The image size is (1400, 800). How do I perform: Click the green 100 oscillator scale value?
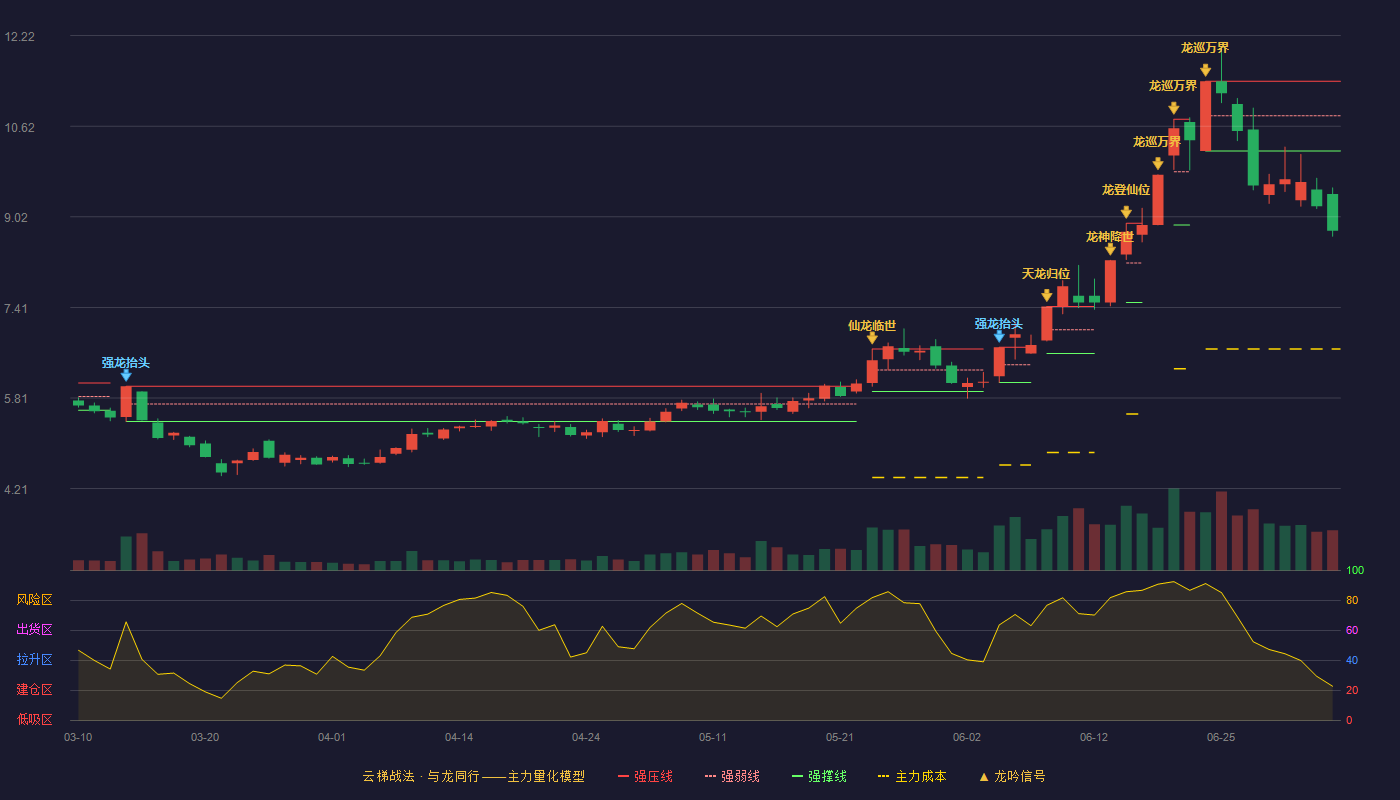tap(1355, 571)
